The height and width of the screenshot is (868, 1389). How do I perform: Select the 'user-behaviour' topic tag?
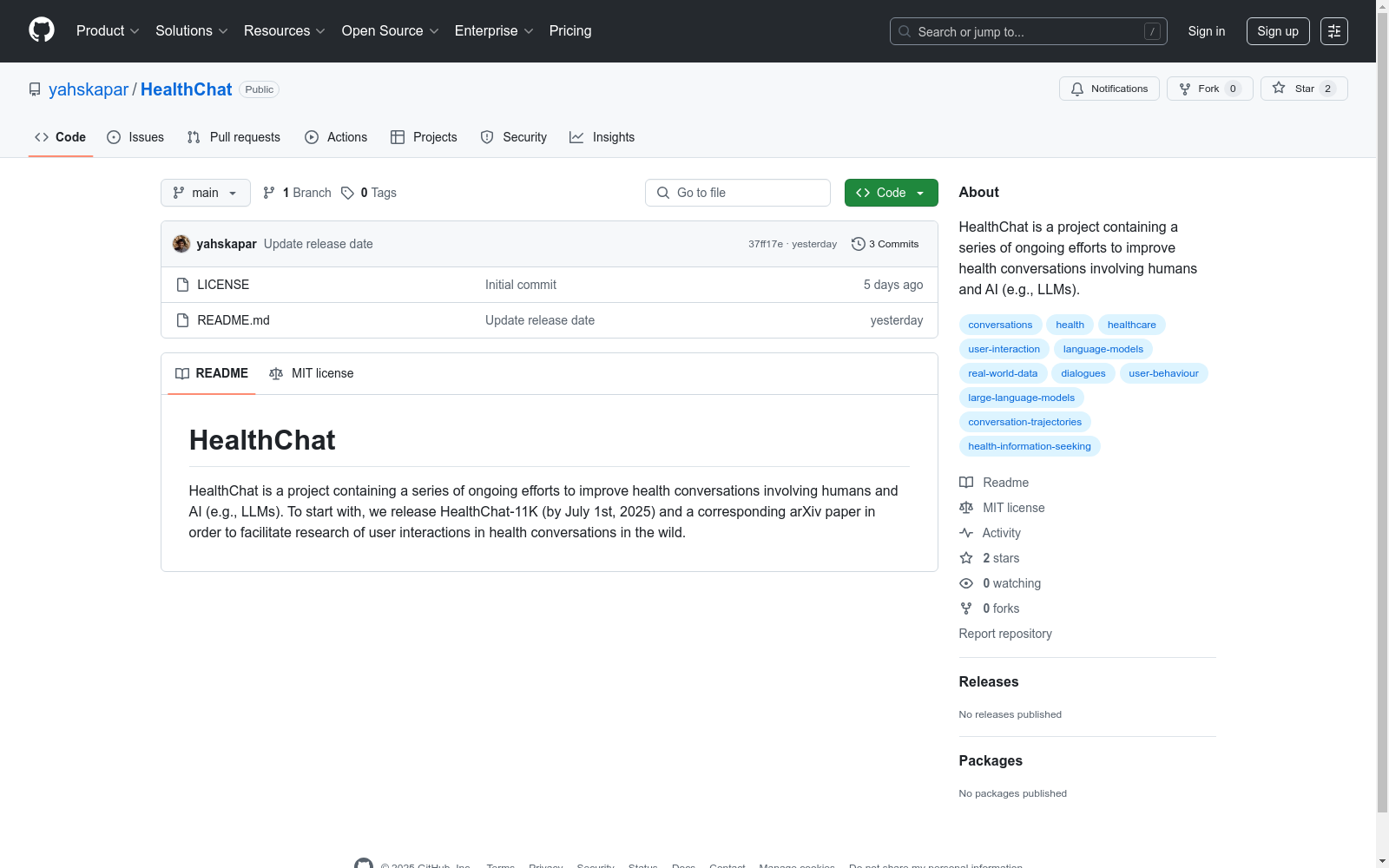pyautogui.click(x=1163, y=373)
